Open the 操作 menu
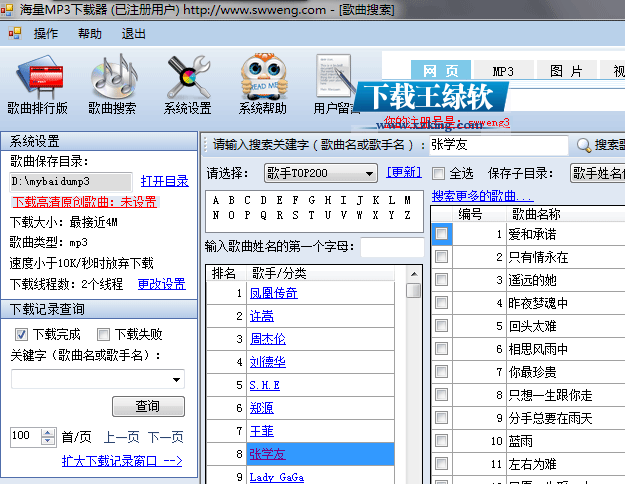The height and width of the screenshot is (484, 625). click(46, 33)
